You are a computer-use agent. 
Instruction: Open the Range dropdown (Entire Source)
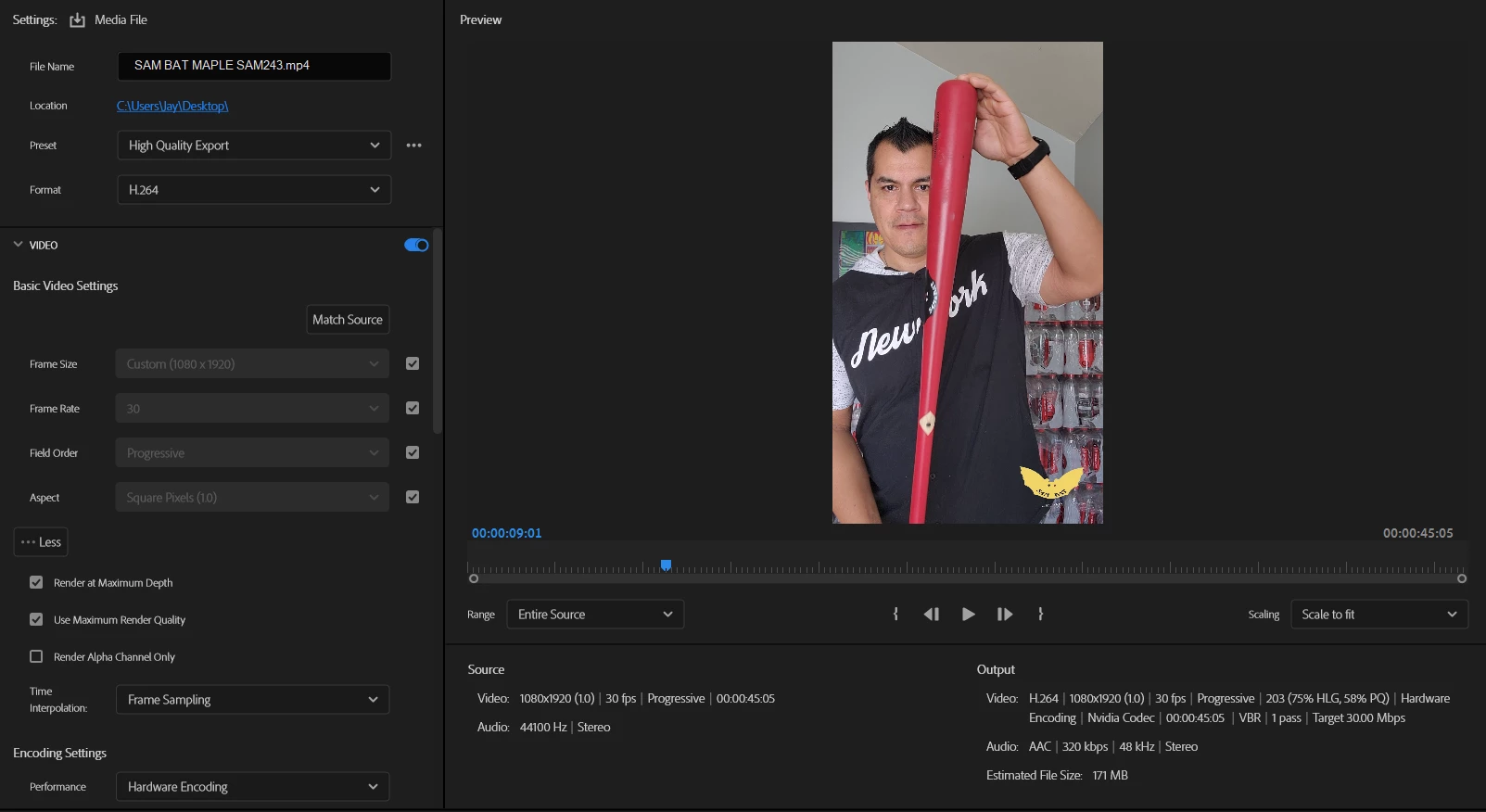tap(595, 615)
